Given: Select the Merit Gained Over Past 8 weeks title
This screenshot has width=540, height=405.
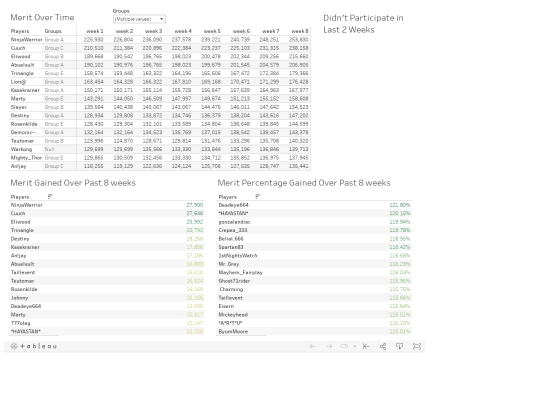Looking at the screenshot, I should [x=73, y=183].
